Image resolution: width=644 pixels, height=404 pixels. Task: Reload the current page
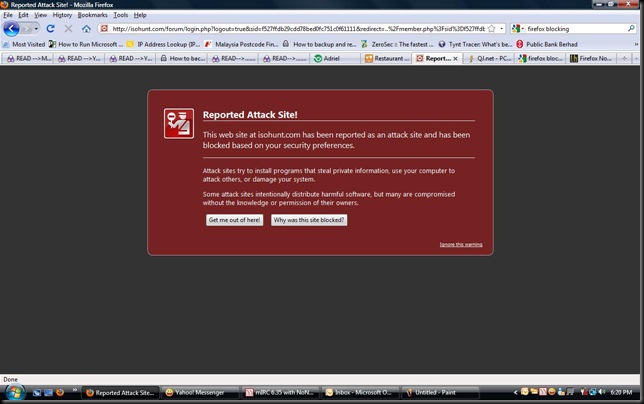point(51,29)
